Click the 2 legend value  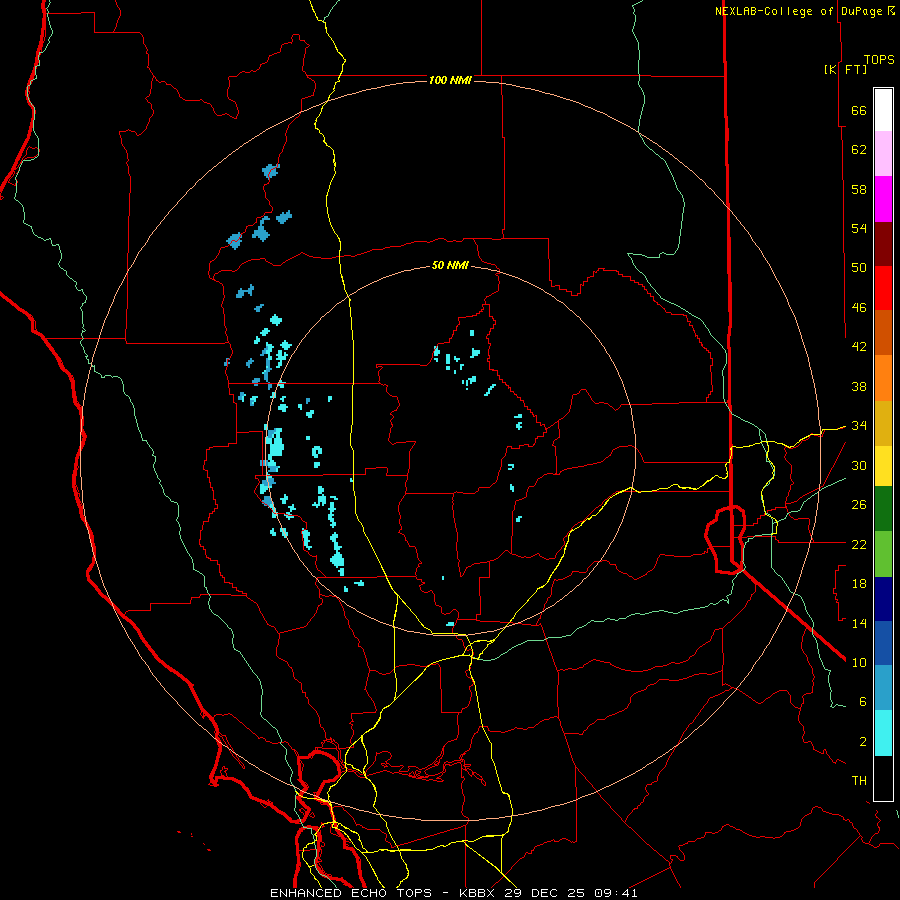[x=863, y=742]
